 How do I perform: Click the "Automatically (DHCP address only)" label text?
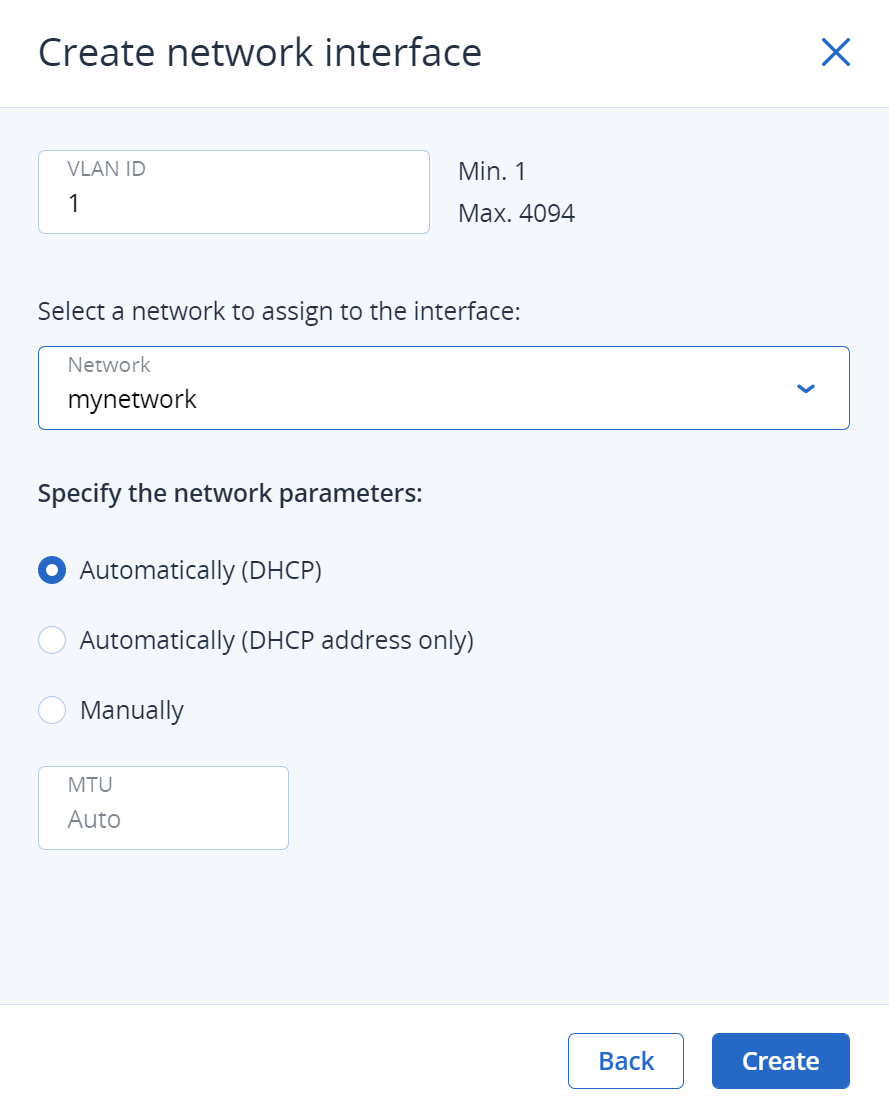[x=276, y=640]
